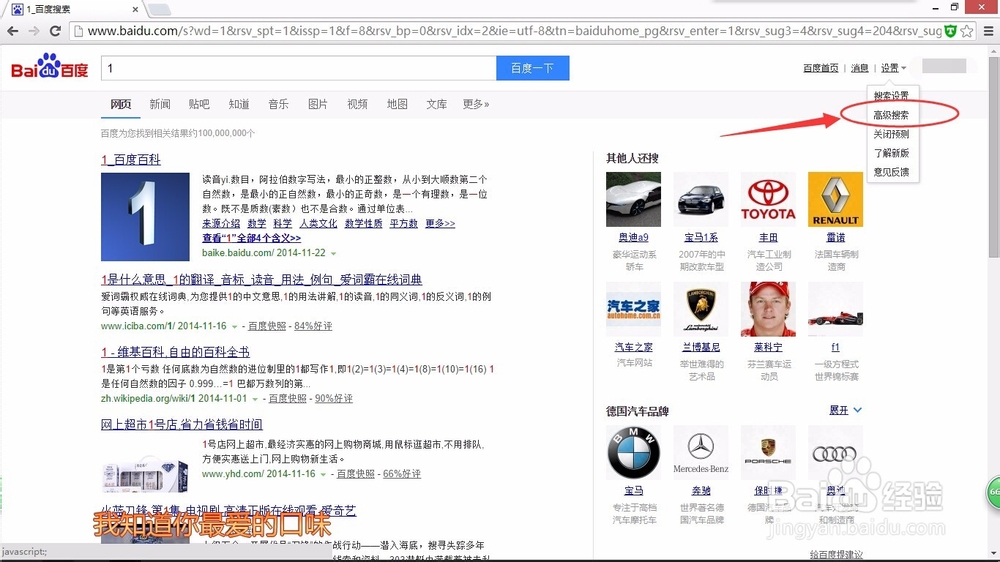The width and height of the screenshot is (1000, 562).
Task: Click the Renault logo thumbnail
Action: pos(835,199)
